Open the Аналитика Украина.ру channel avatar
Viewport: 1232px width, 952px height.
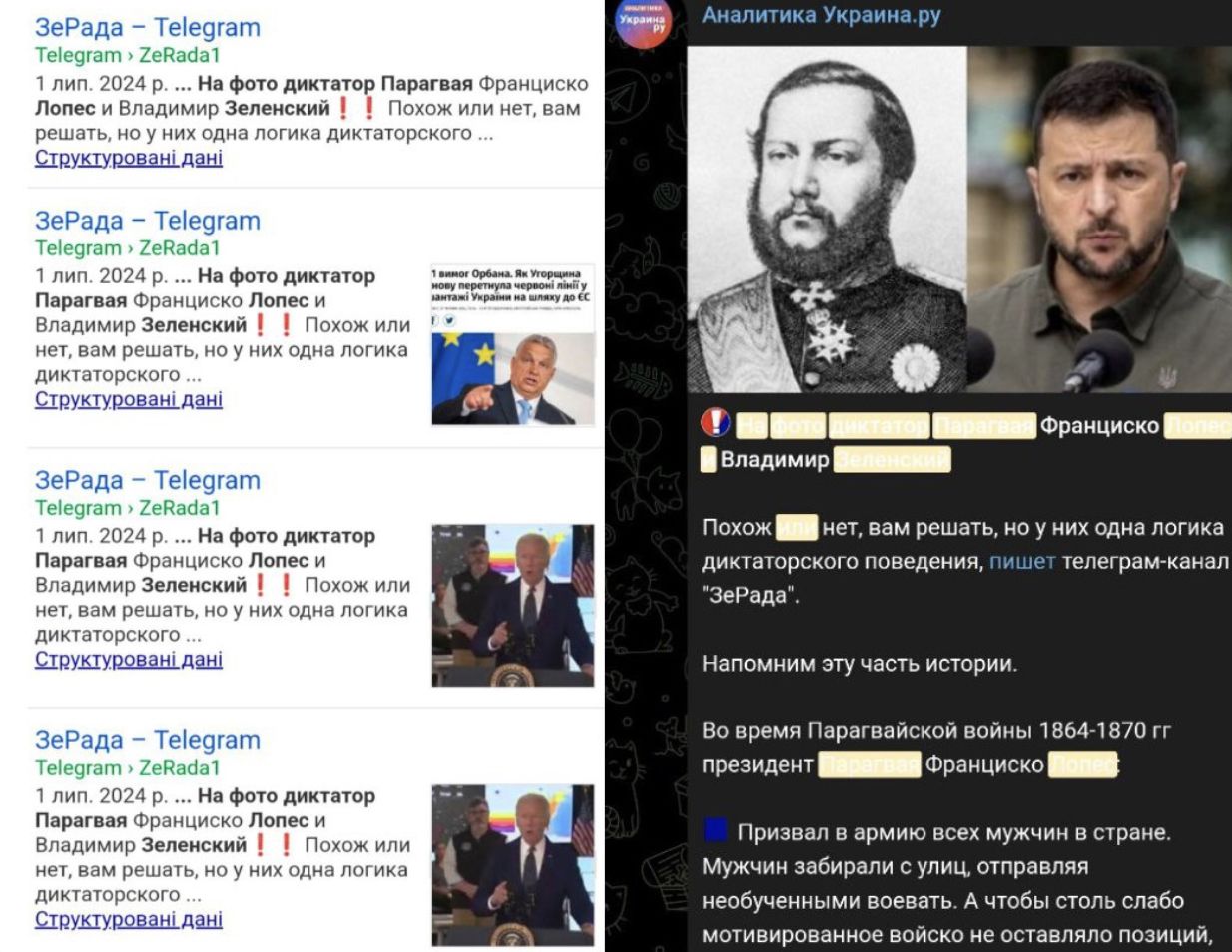(x=643, y=22)
